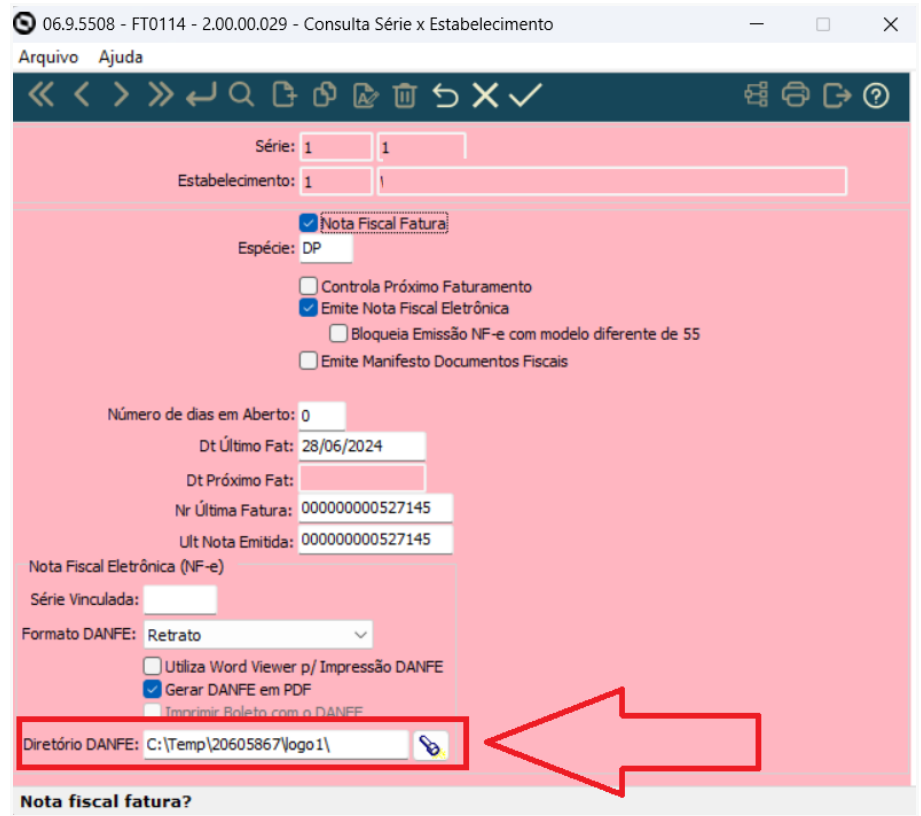The height and width of the screenshot is (816, 921).
Task: Click the Espécie input field
Action: pos(326,249)
